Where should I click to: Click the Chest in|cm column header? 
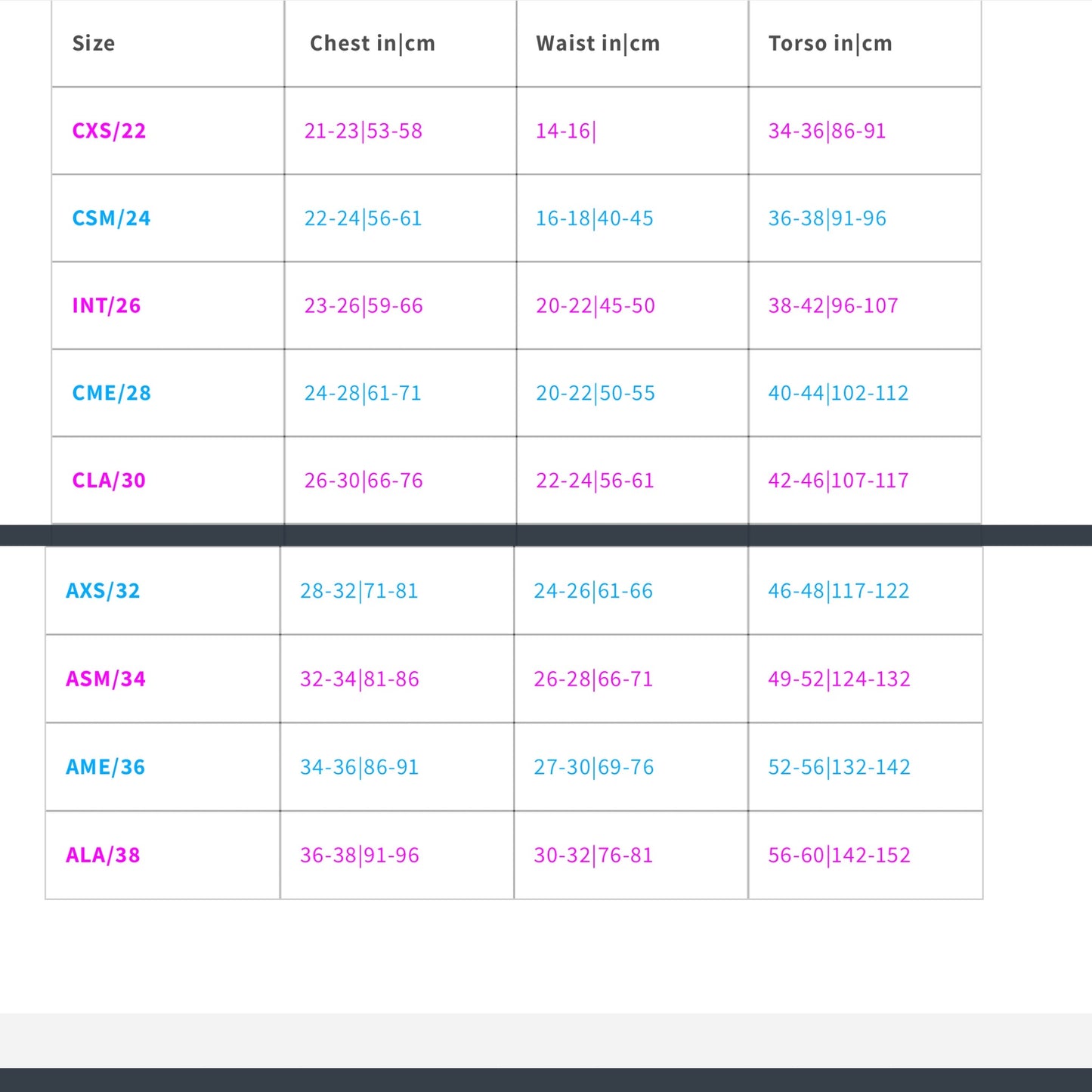[x=373, y=44]
